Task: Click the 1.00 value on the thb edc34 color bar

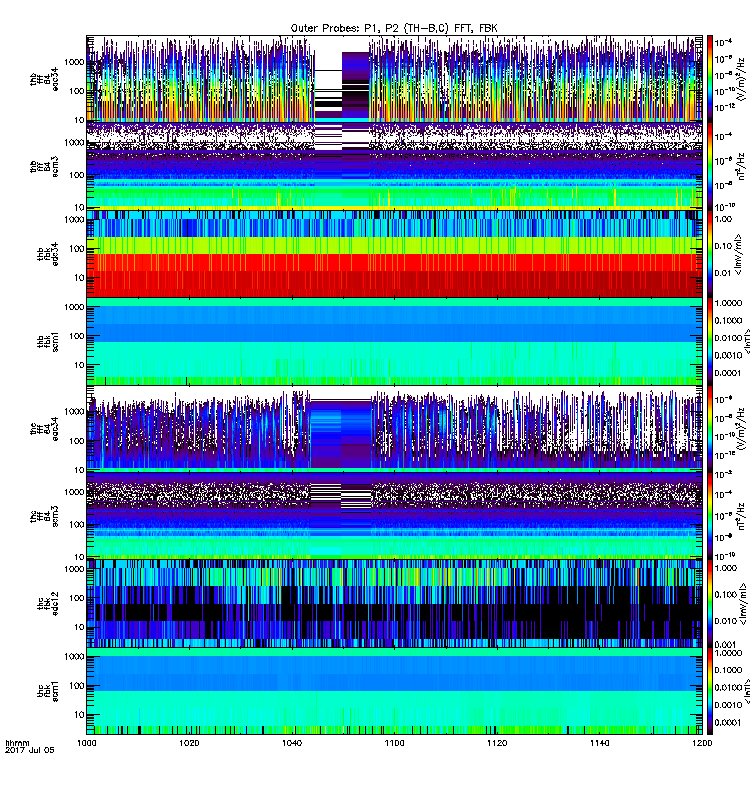Action: click(723, 219)
